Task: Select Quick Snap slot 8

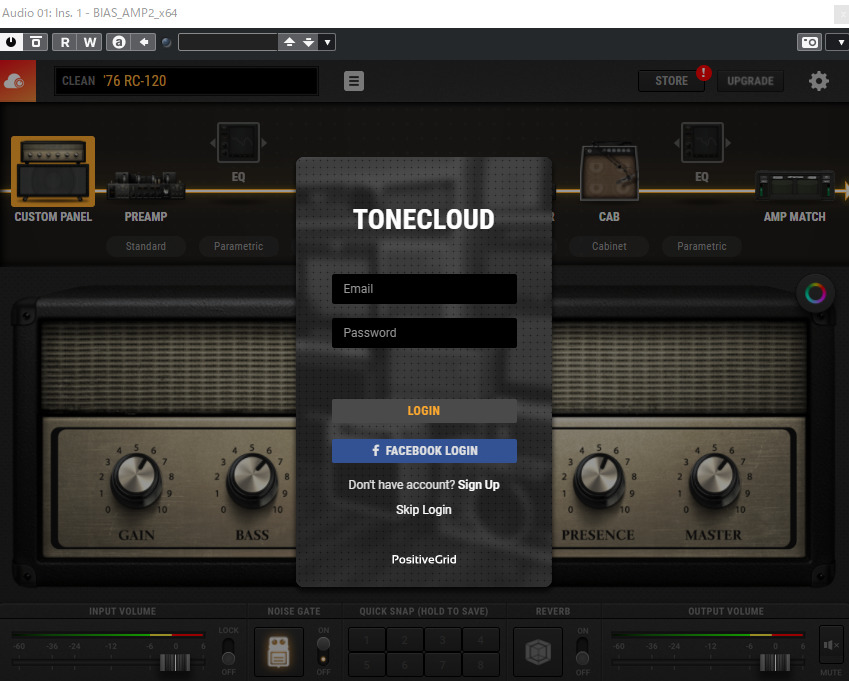Action: [480, 664]
